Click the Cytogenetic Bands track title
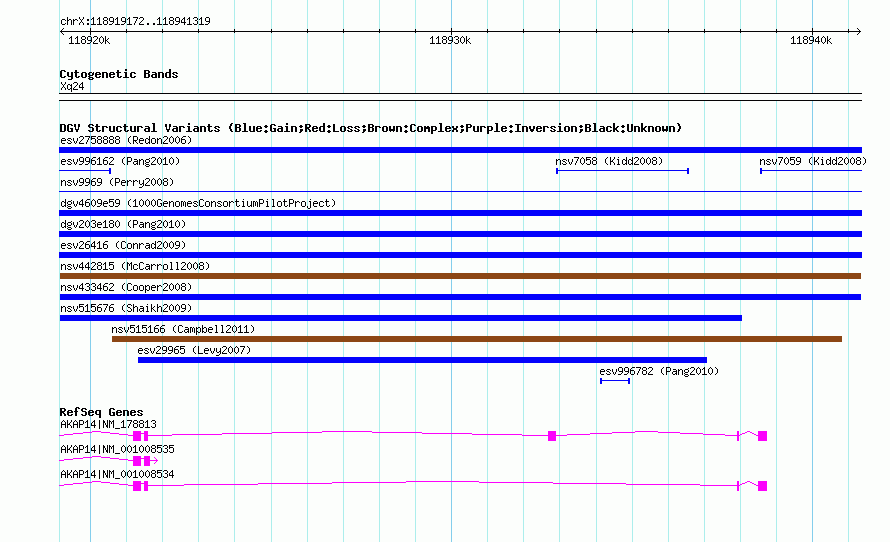This screenshot has height=542, width=890. coord(119,74)
